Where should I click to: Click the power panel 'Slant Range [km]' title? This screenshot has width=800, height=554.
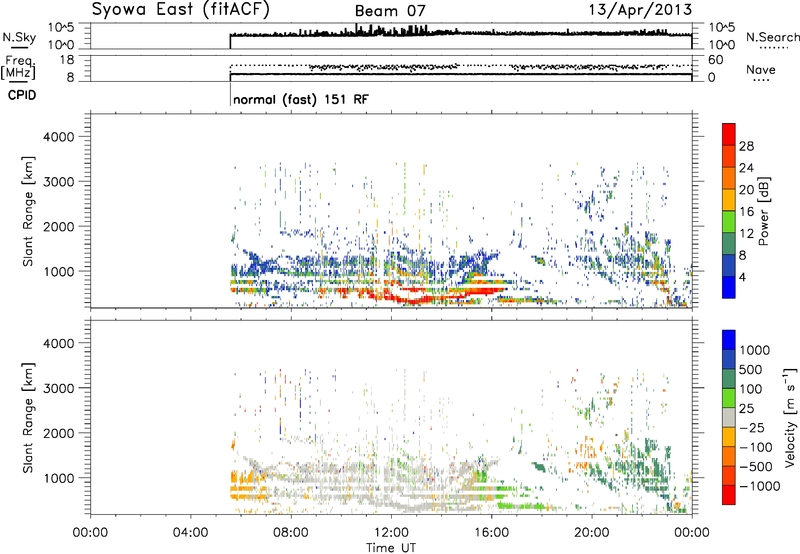pyautogui.click(x=28, y=211)
